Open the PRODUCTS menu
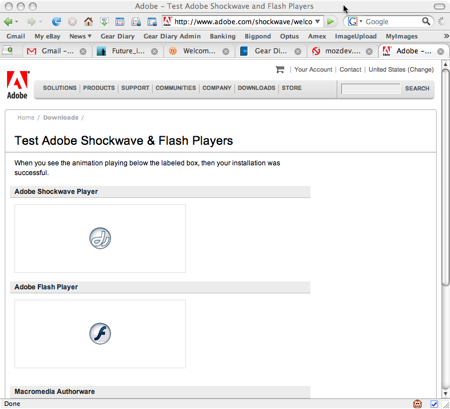 [99, 88]
